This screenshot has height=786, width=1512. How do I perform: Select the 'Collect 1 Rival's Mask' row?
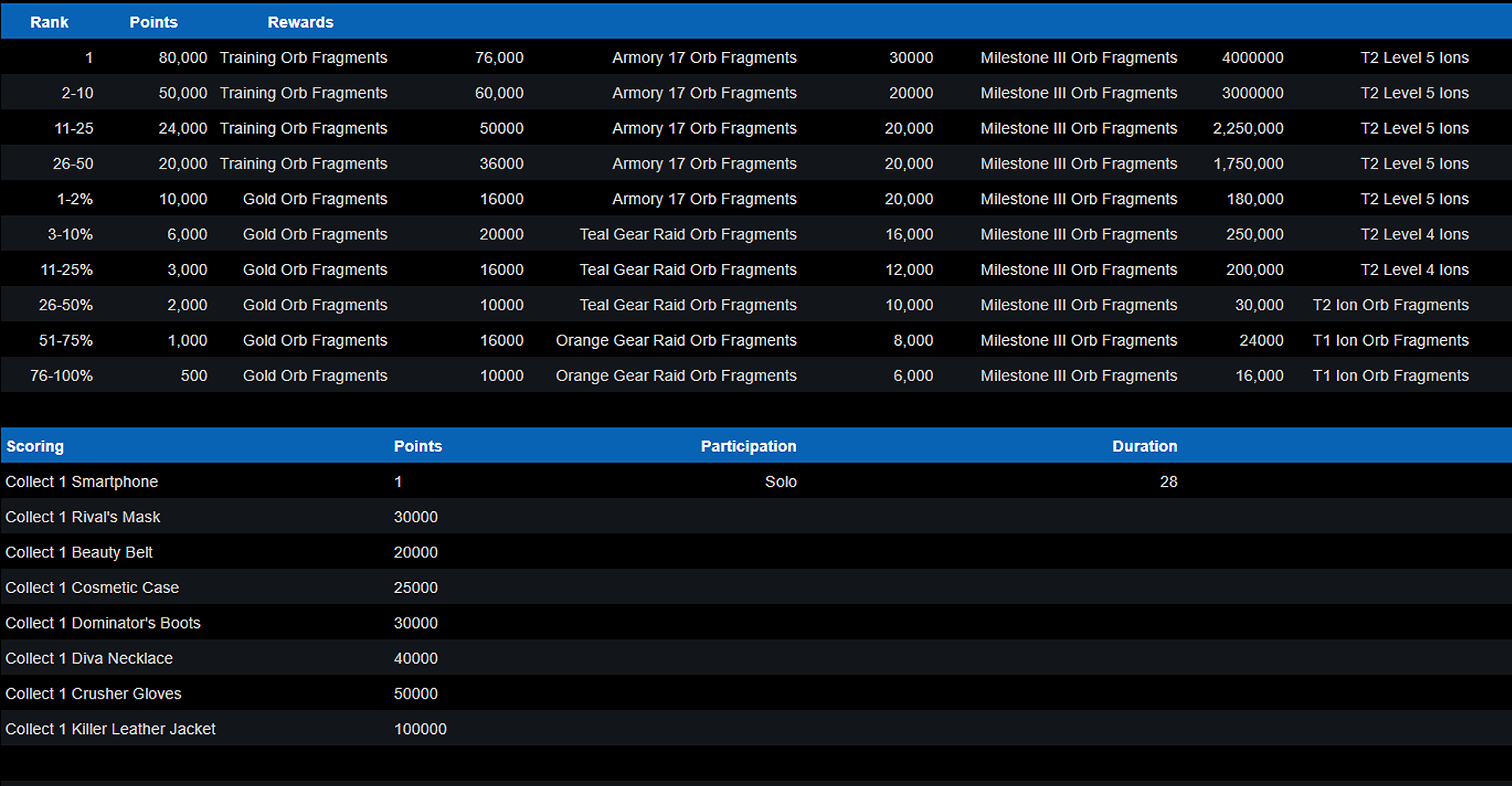pos(83,517)
